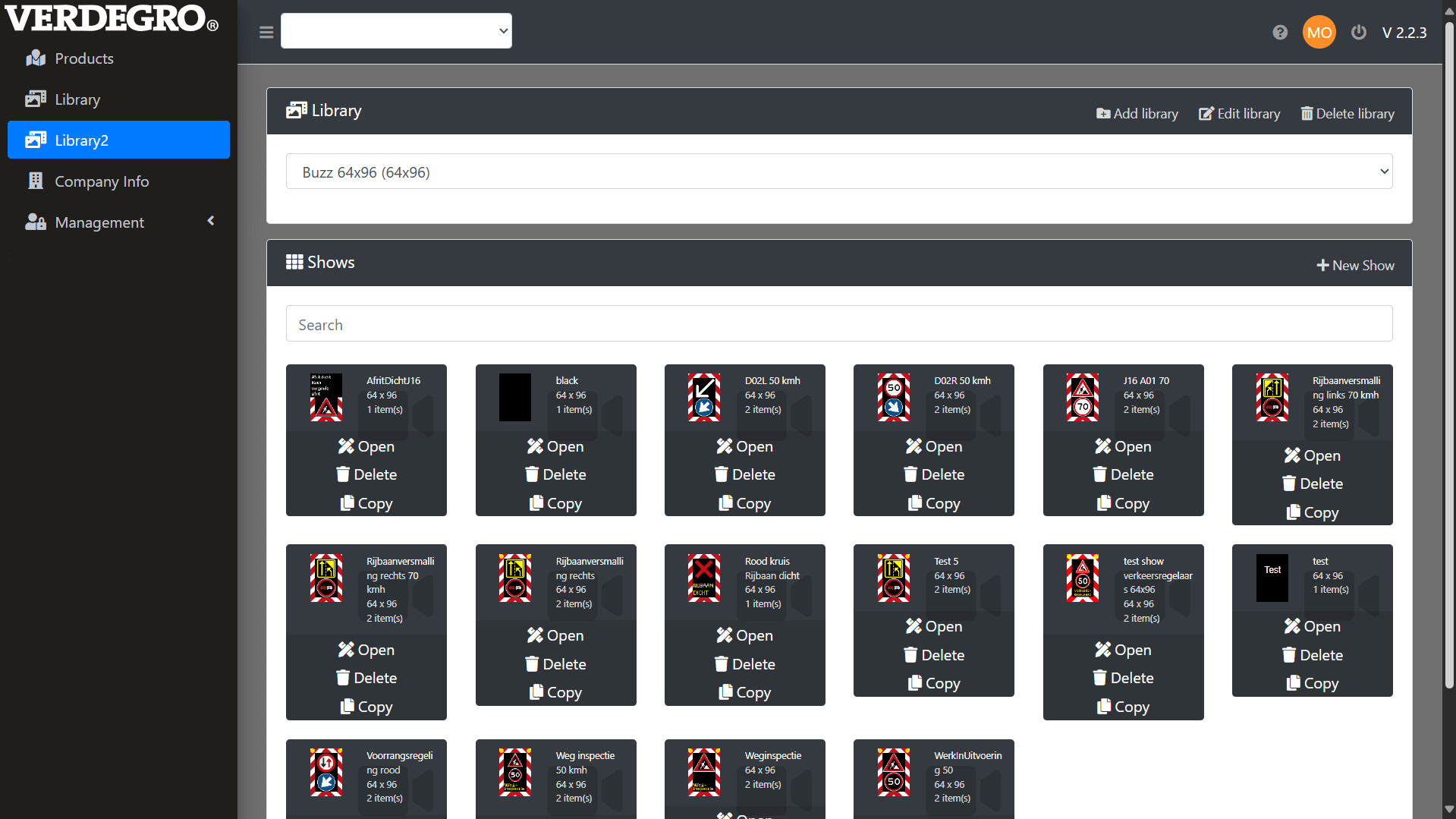Open the empty dropdown in top bar
Screen dimensions: 1456x819
pyautogui.click(x=396, y=31)
